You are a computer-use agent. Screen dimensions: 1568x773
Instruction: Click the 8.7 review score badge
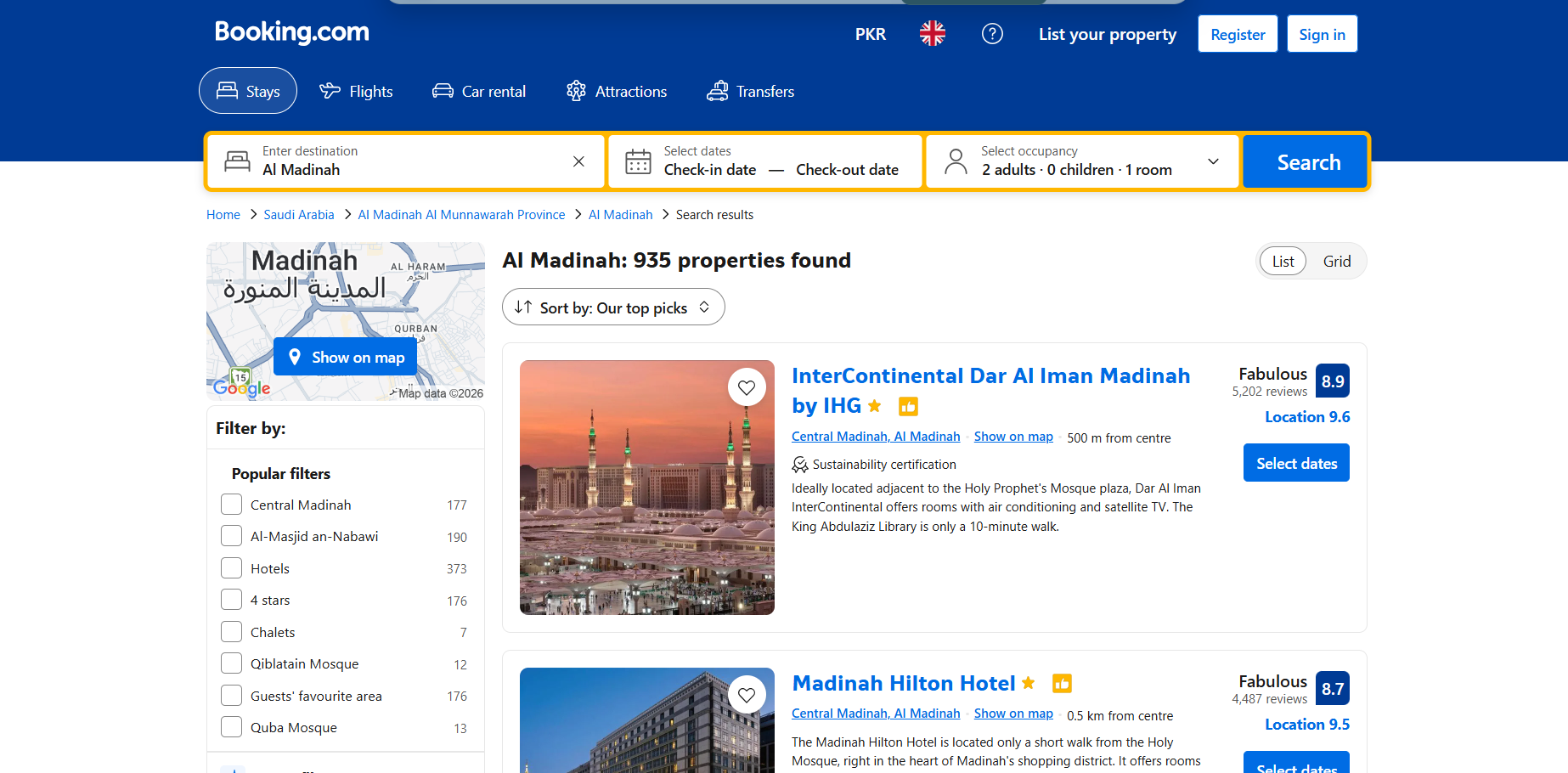[1332, 688]
